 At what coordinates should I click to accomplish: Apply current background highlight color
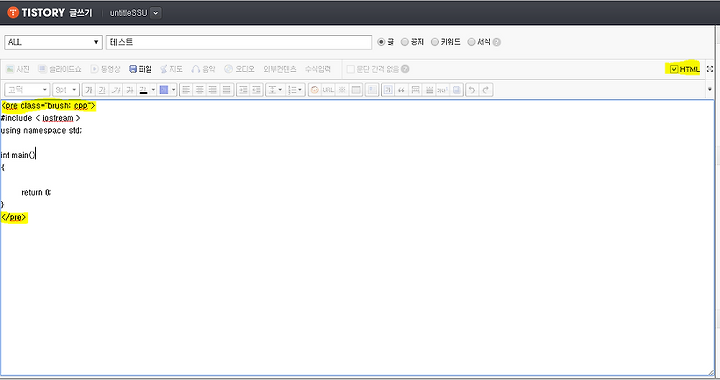click(163, 90)
